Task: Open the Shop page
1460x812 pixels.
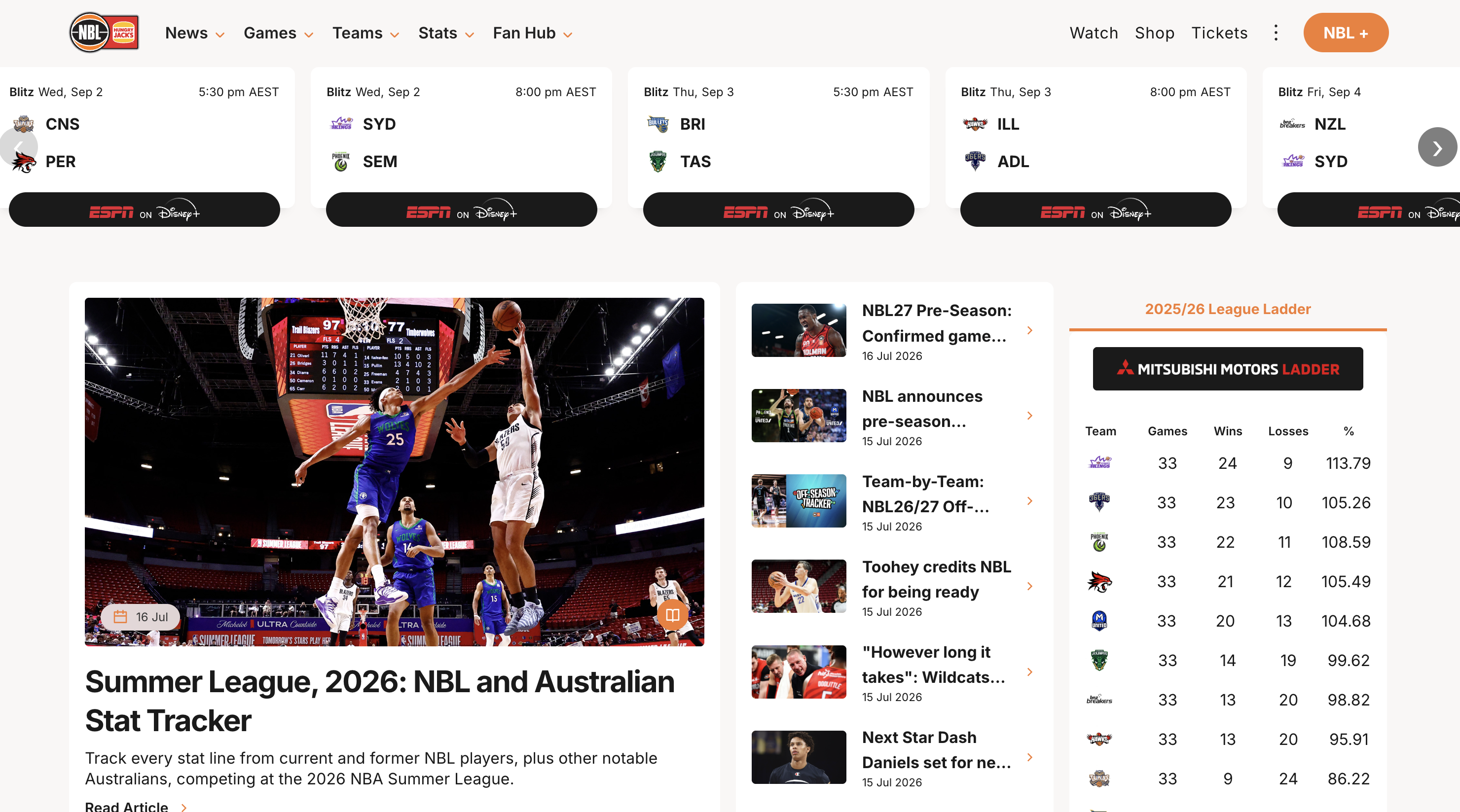Action: pyautogui.click(x=1154, y=33)
